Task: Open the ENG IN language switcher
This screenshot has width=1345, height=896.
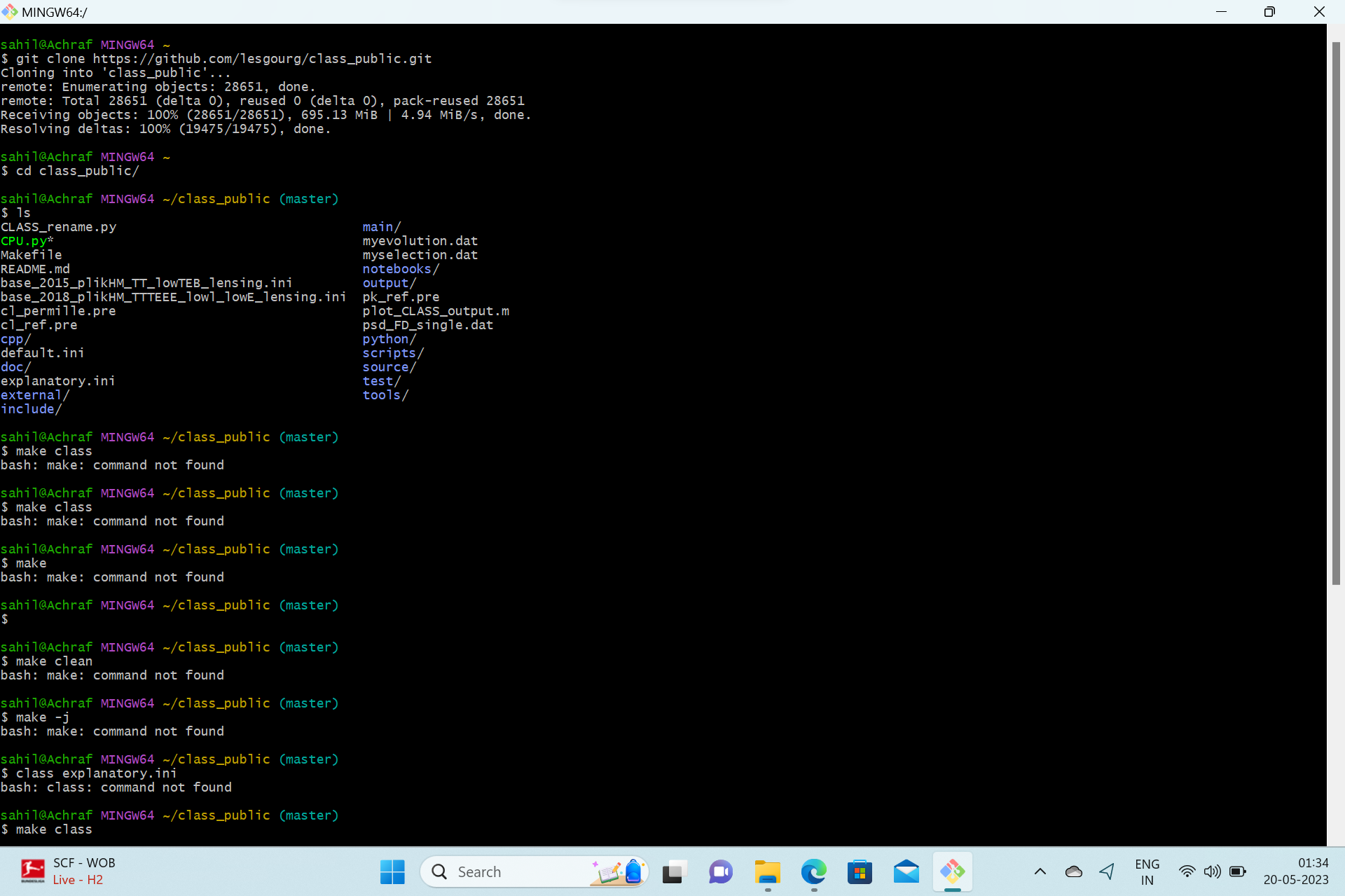Action: [x=1147, y=871]
